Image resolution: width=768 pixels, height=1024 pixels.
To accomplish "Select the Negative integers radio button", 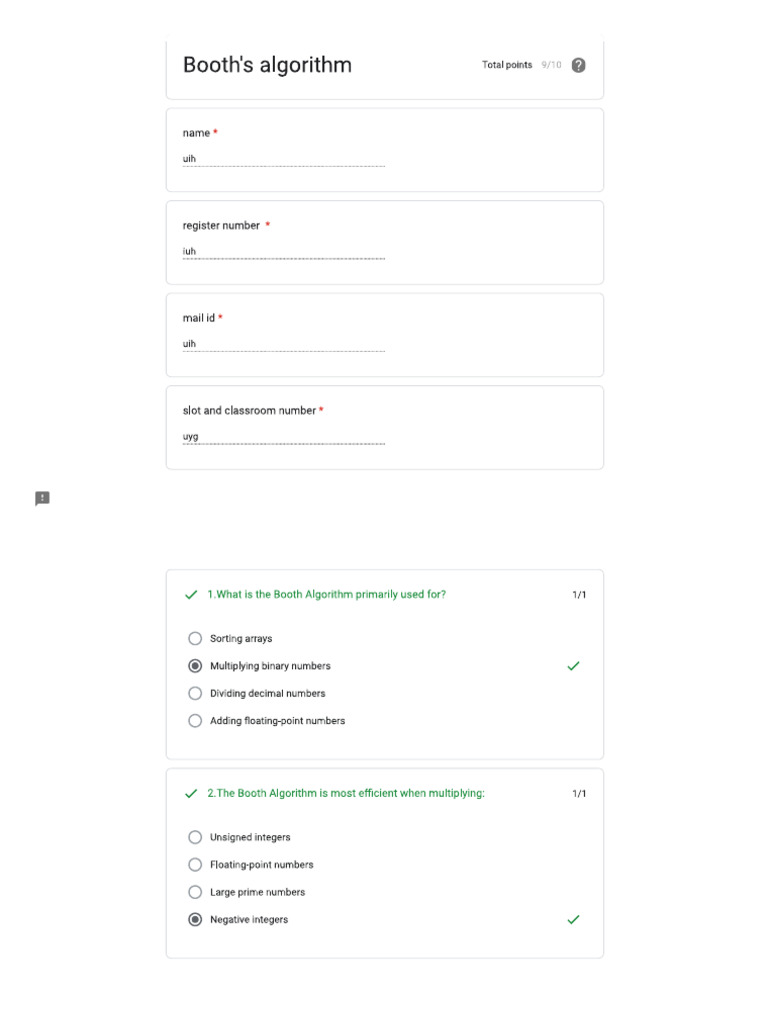I will click(x=195, y=920).
